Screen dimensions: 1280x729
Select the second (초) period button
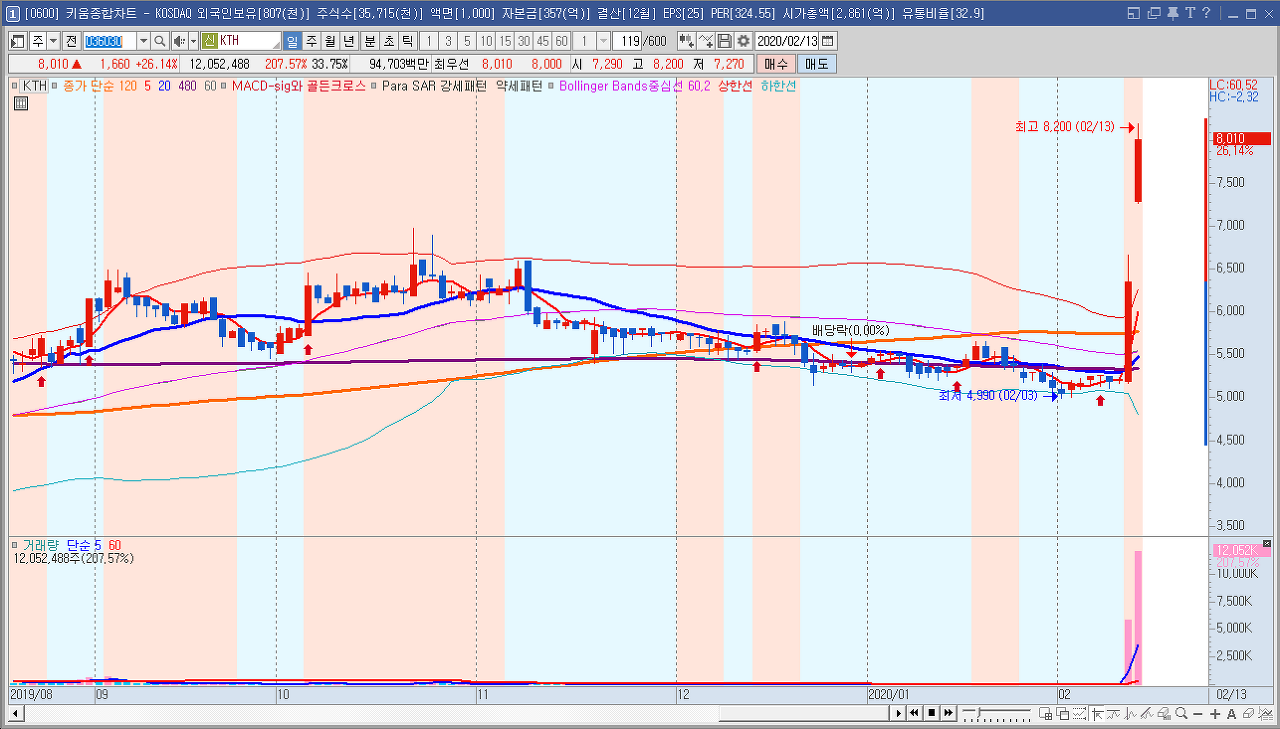click(x=388, y=41)
